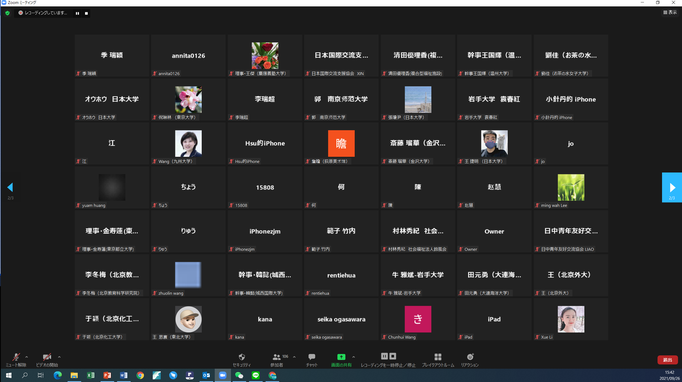
Task: Pause recording in top-left indicator
Action: tap(77, 13)
